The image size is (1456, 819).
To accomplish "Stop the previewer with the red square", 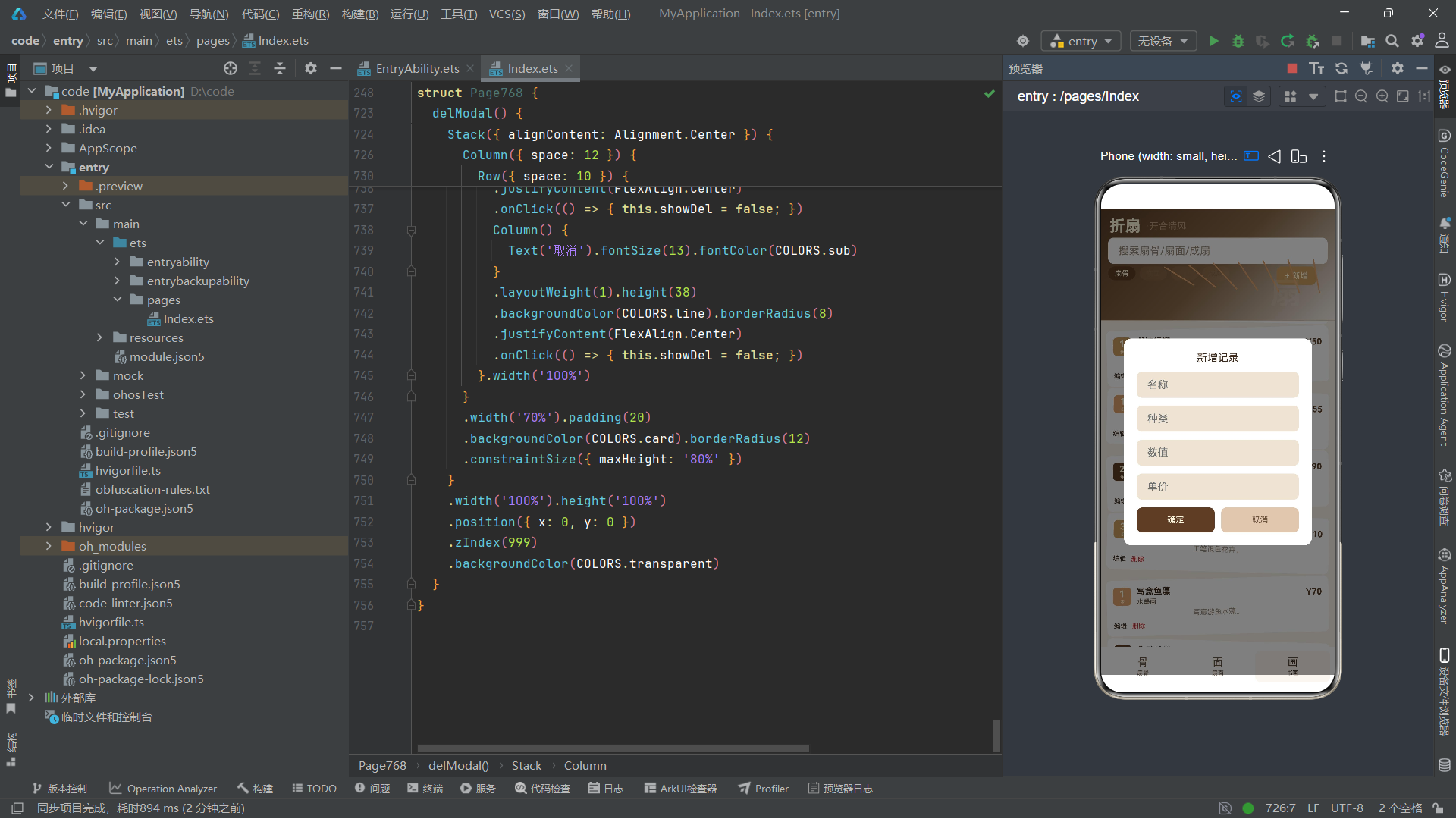I will [x=1292, y=68].
